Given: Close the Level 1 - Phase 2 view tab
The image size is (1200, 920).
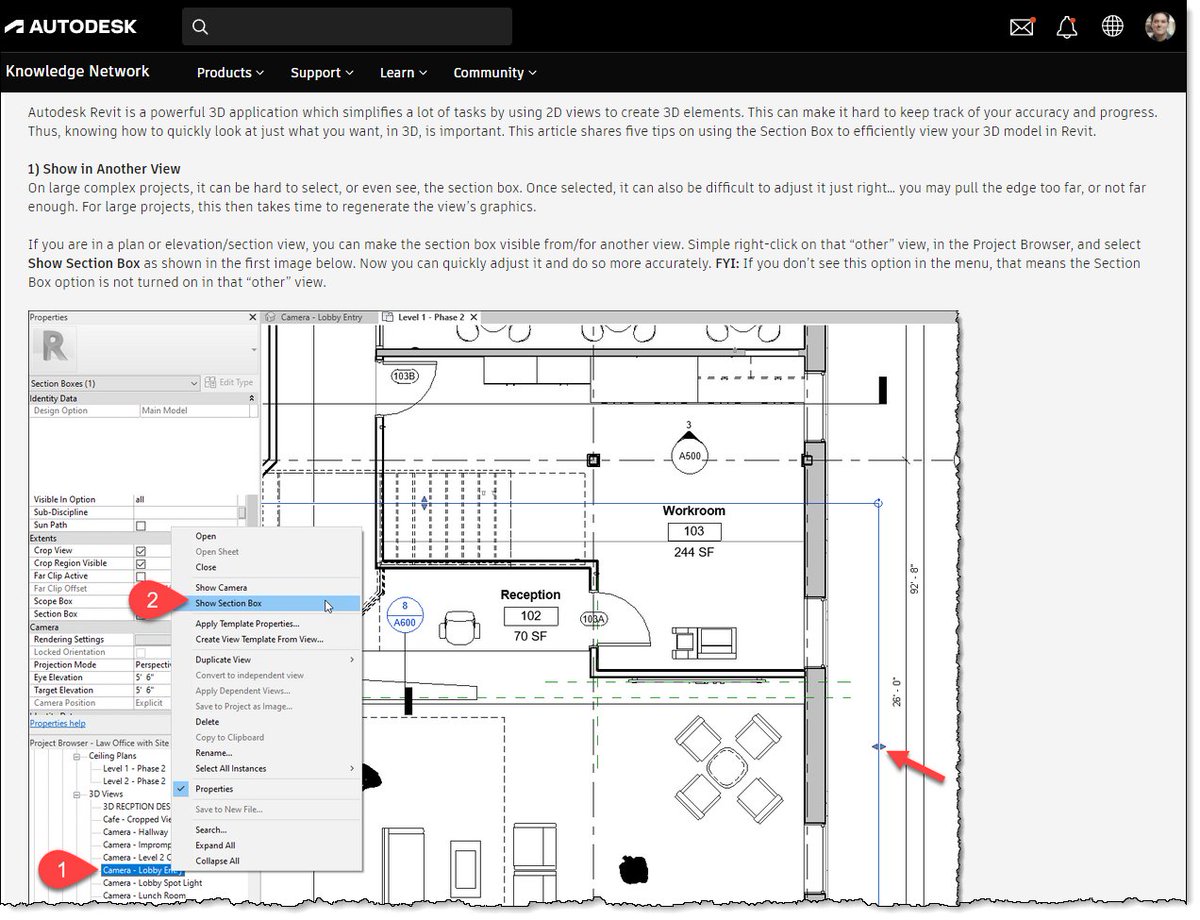Looking at the screenshot, I should [475, 317].
